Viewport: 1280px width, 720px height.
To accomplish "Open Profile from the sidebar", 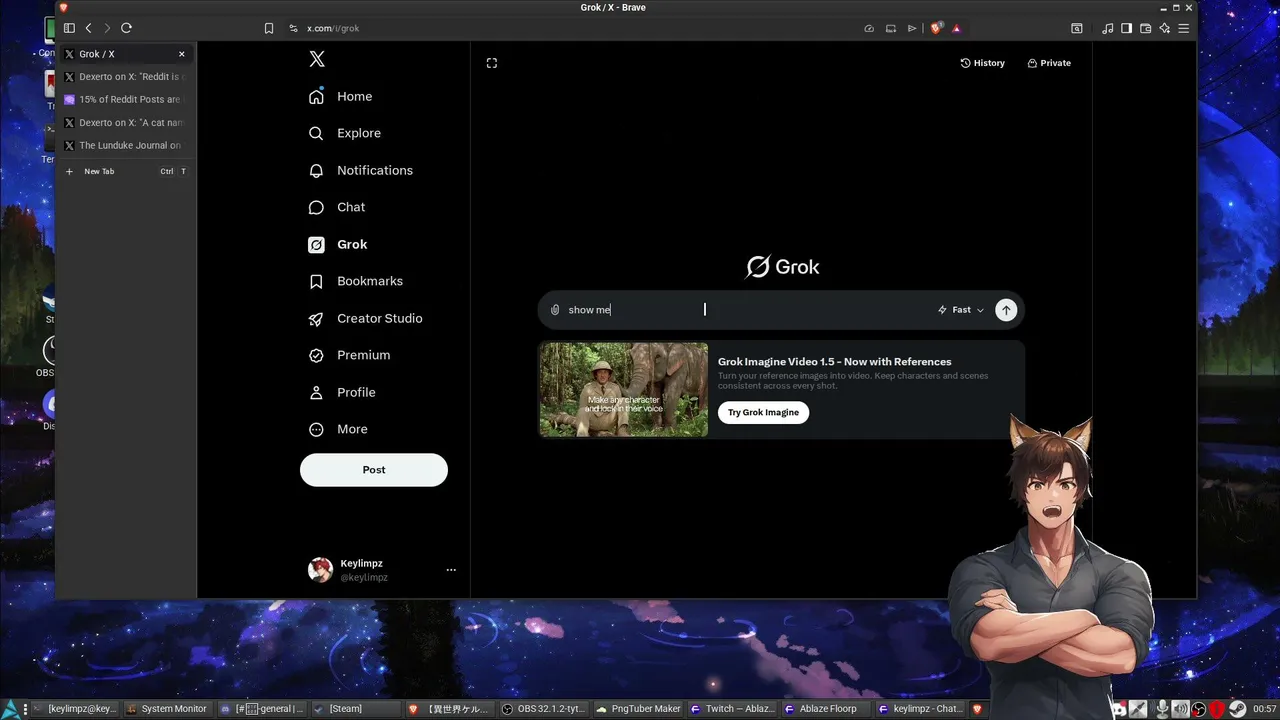I will (342, 392).
